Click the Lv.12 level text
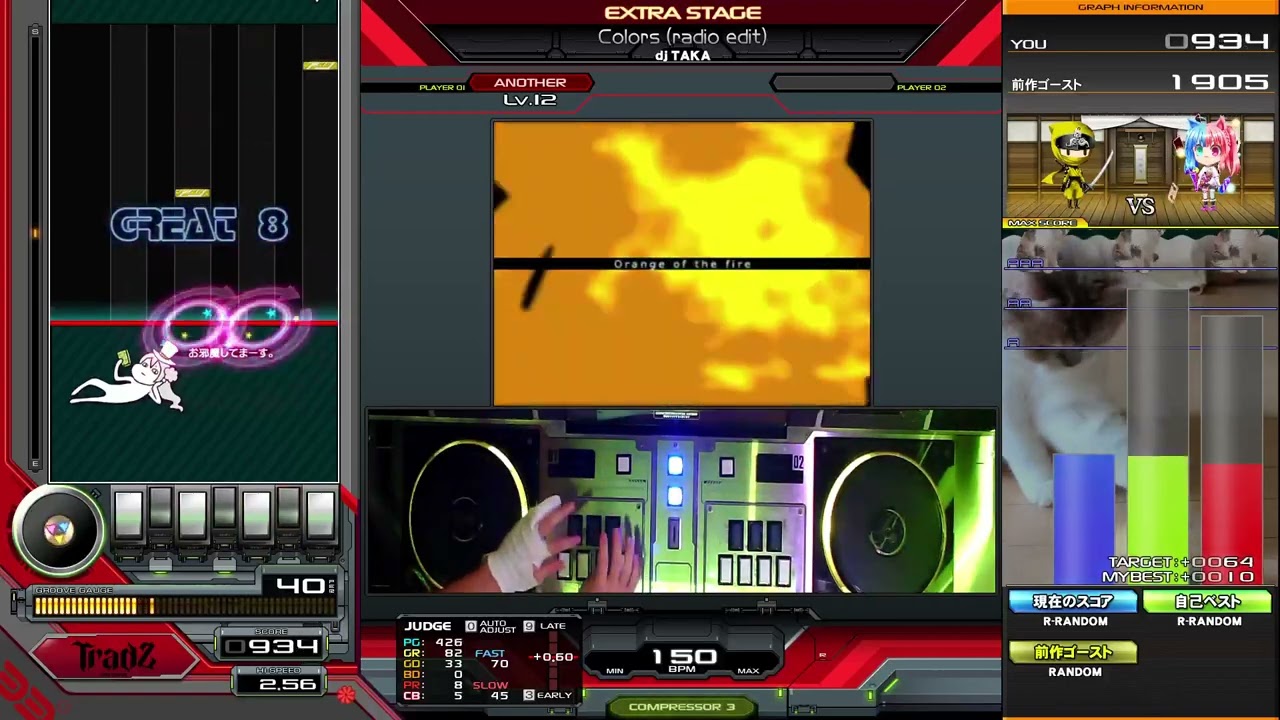 530,100
